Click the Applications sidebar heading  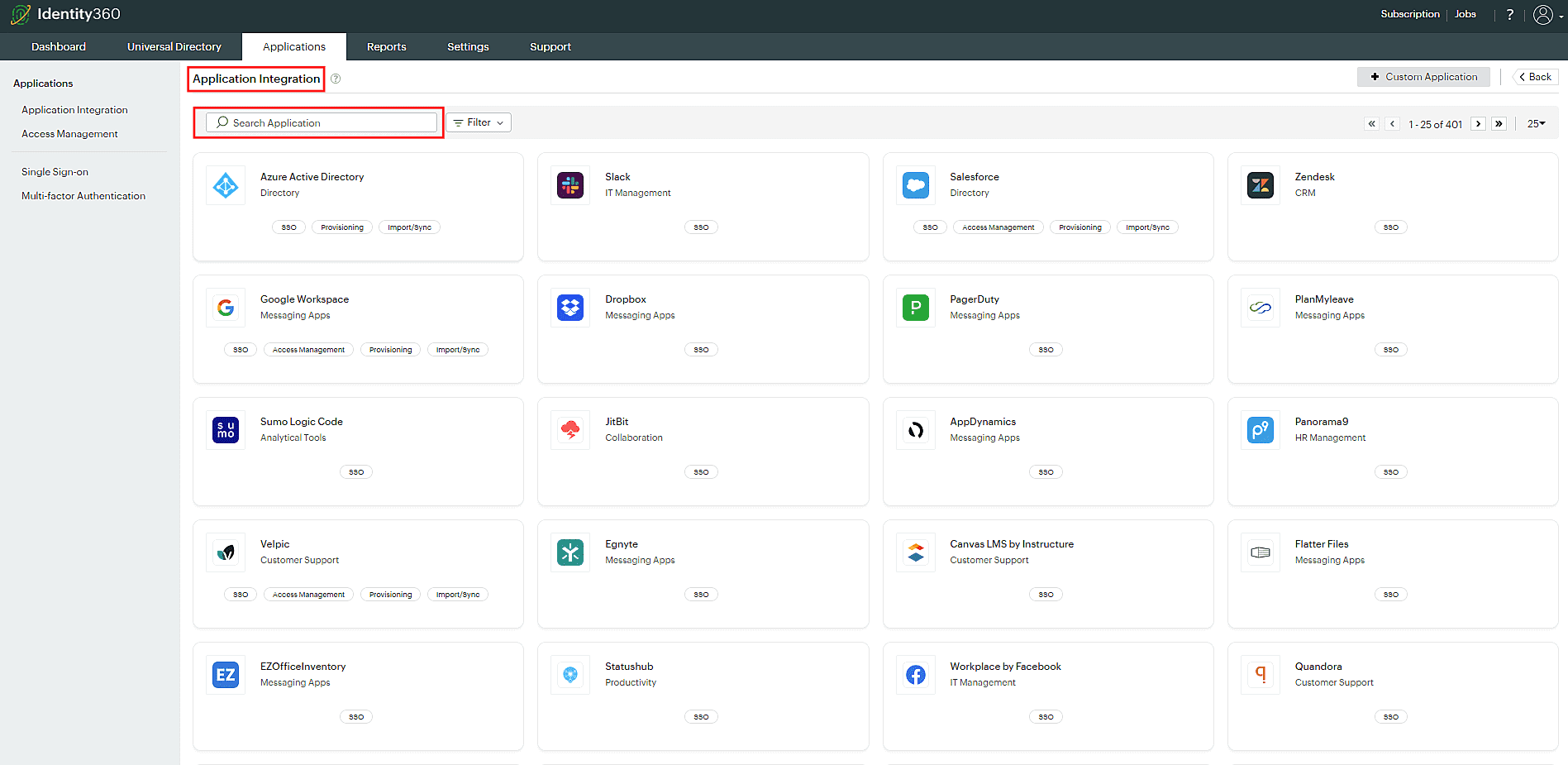pos(43,84)
